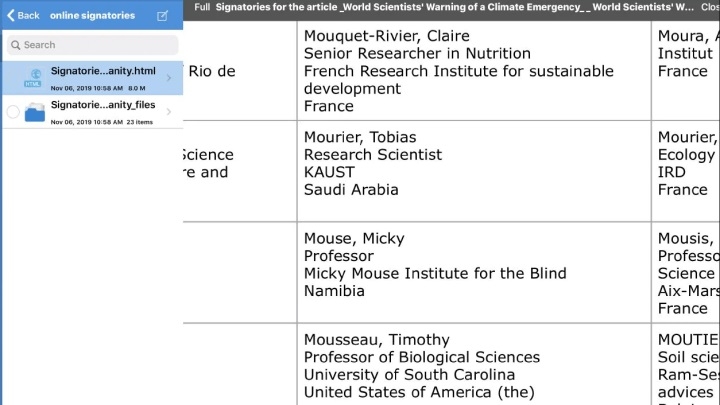Open the blue folder icon
Image resolution: width=720 pixels, height=405 pixels.
[35, 112]
